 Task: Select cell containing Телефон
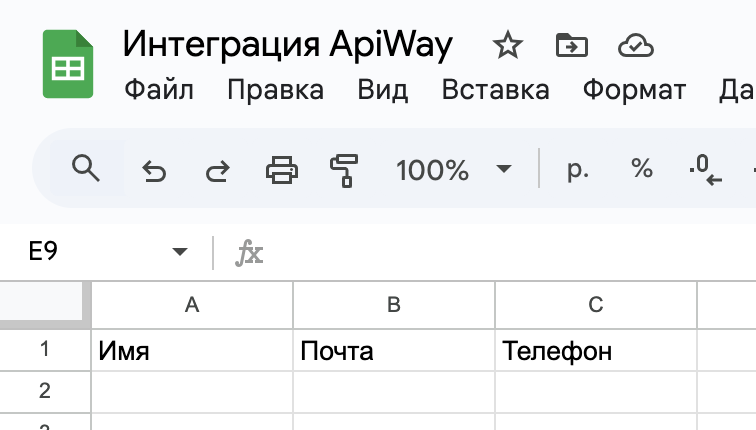(596, 351)
